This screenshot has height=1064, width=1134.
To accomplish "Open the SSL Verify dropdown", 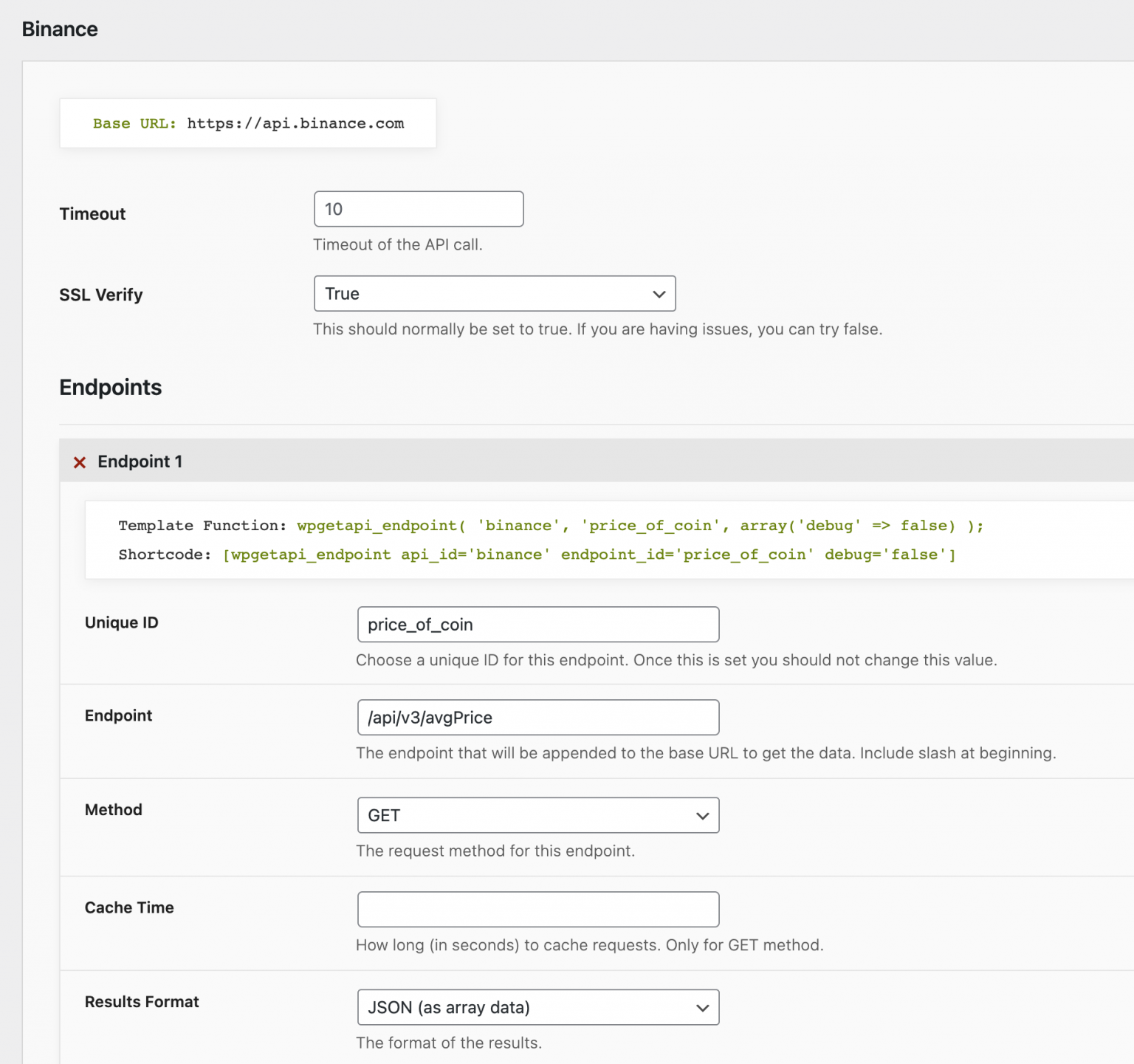I will (495, 293).
